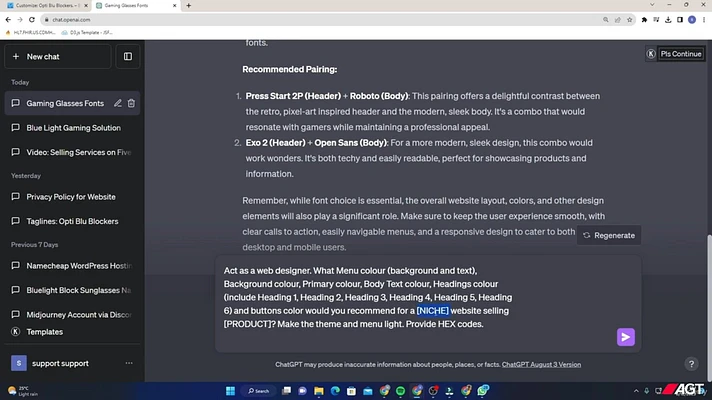Toggle the sidebar collapse icon
This screenshot has height=400, width=712.
pos(128,57)
